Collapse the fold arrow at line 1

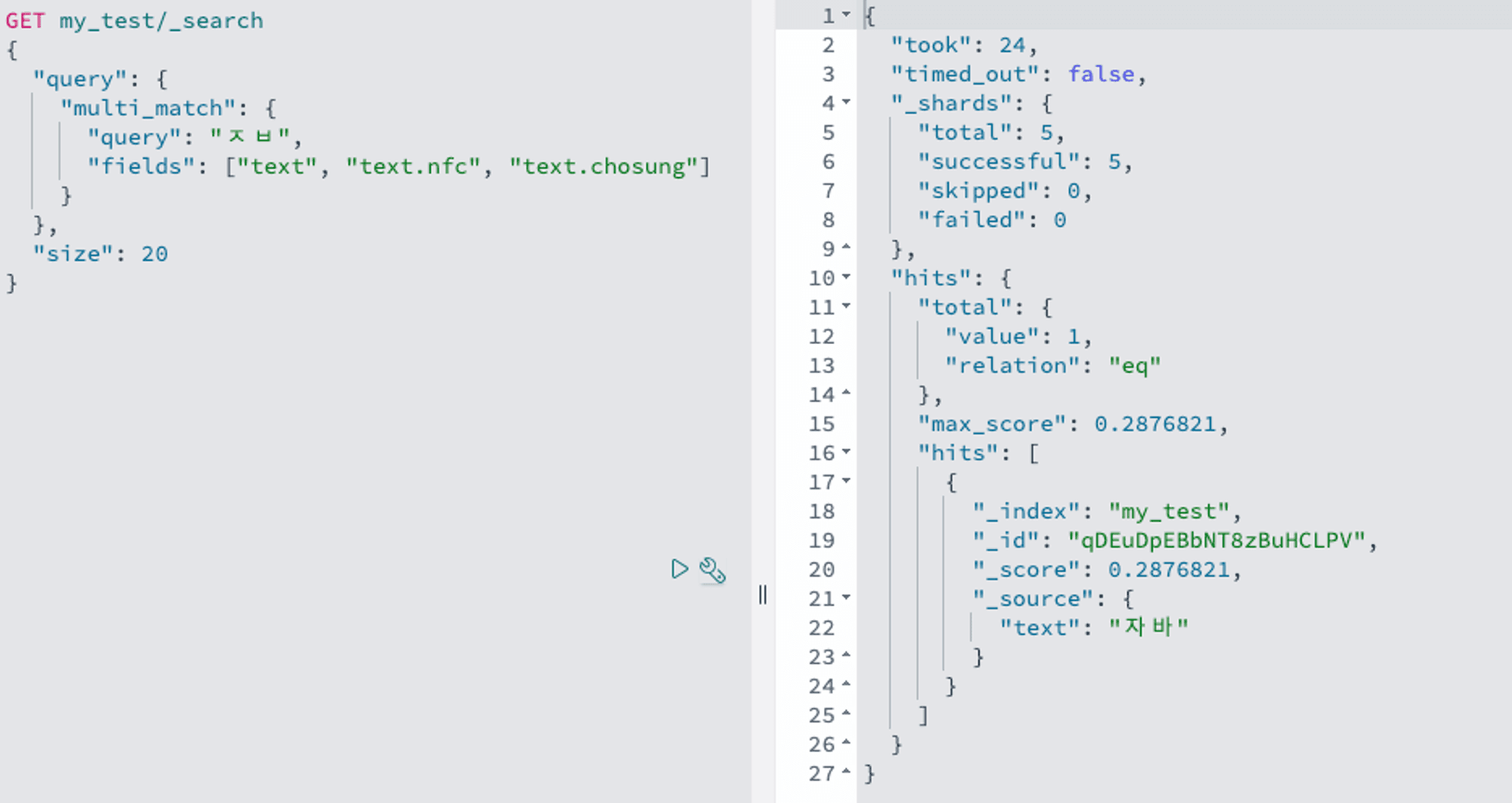click(x=847, y=14)
